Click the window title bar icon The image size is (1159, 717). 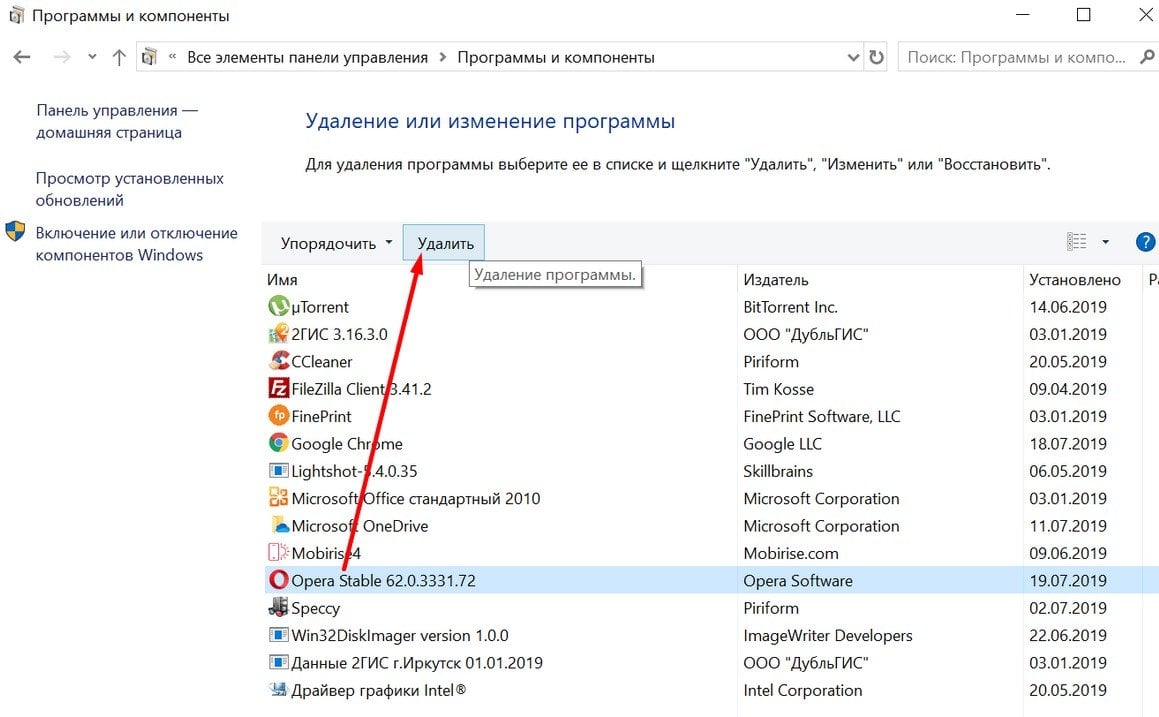coord(16,16)
